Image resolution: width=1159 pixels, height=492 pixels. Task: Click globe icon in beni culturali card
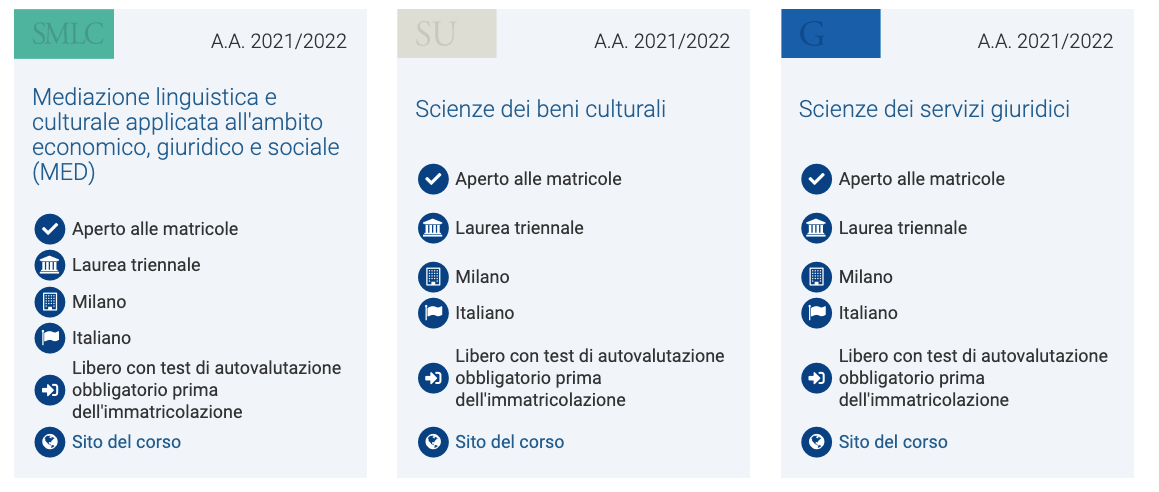(x=433, y=442)
